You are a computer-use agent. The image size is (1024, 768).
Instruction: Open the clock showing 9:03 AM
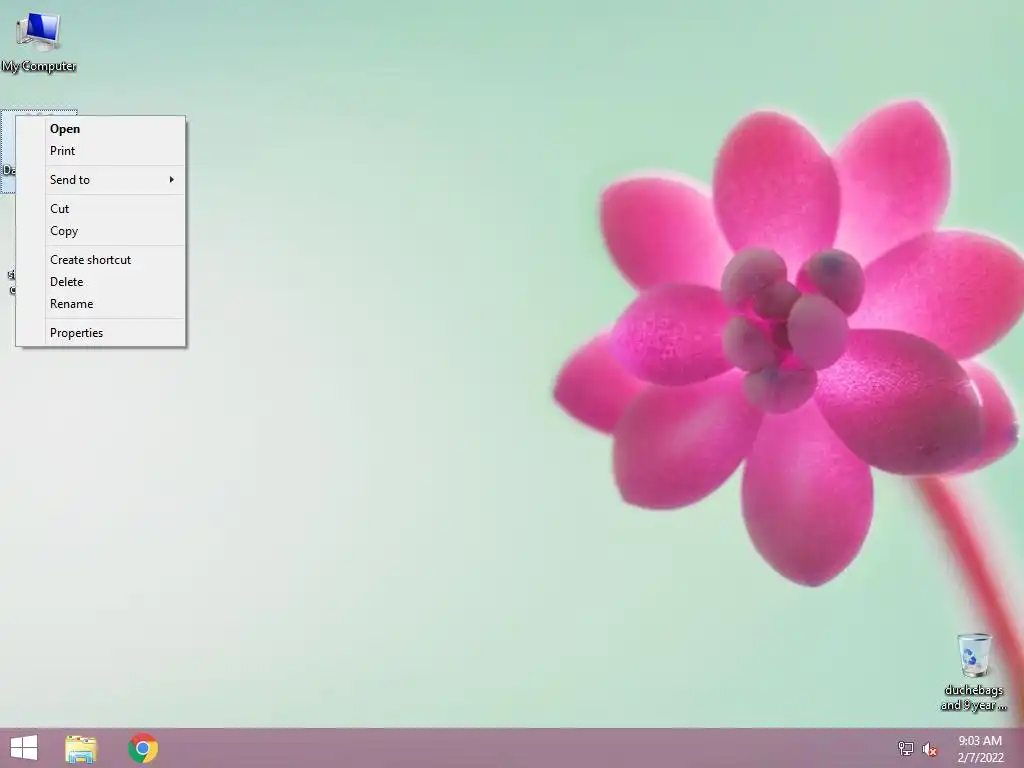pos(980,748)
